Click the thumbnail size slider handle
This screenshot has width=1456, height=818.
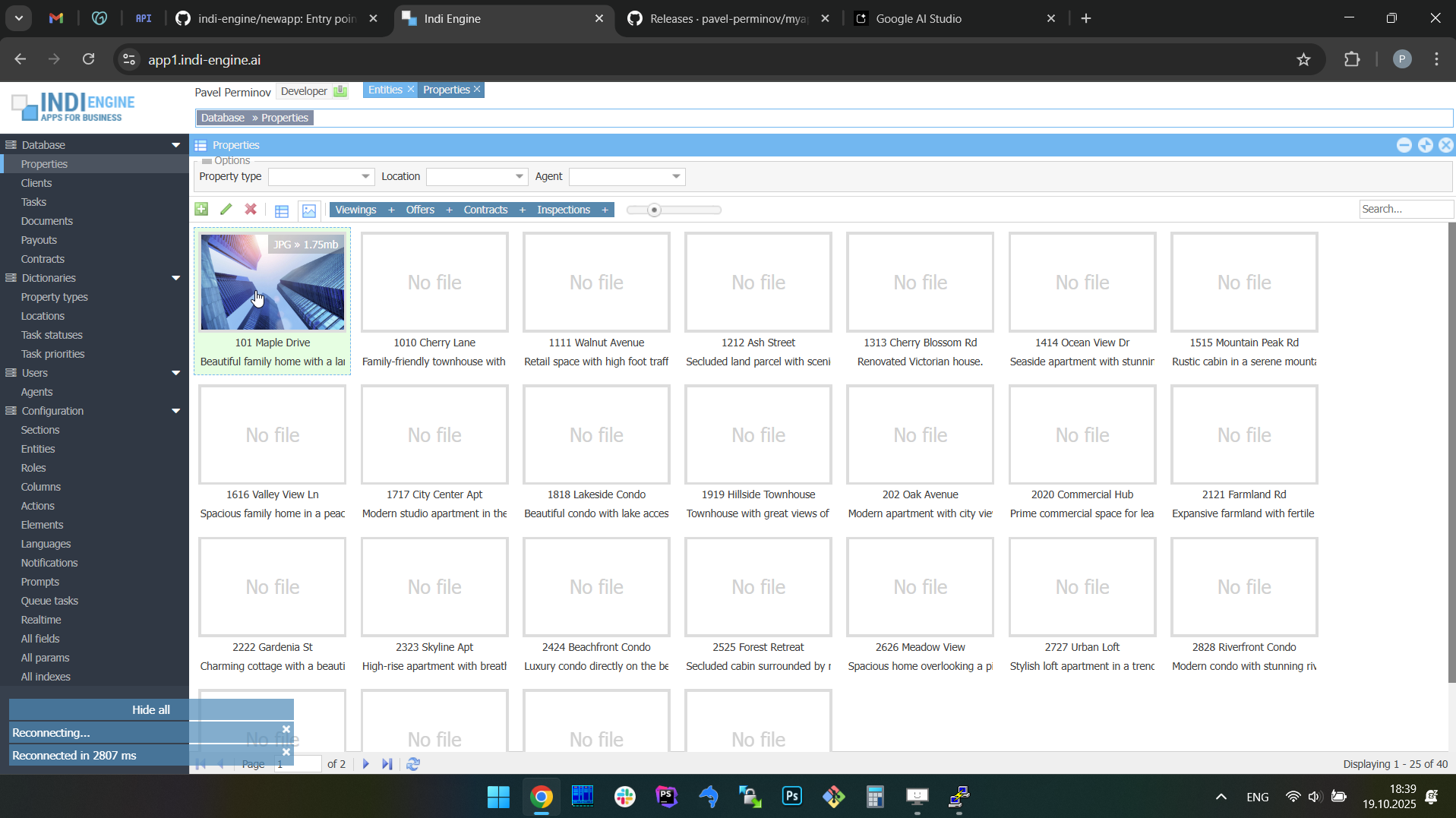[655, 210]
